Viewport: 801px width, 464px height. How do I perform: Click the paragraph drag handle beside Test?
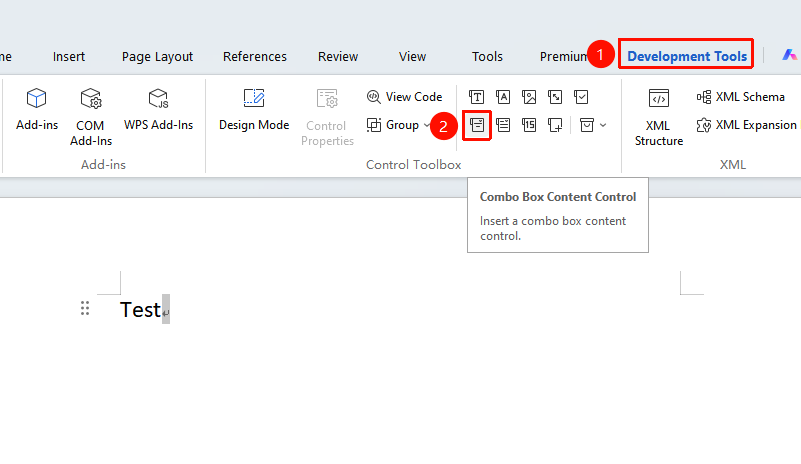pyautogui.click(x=85, y=308)
